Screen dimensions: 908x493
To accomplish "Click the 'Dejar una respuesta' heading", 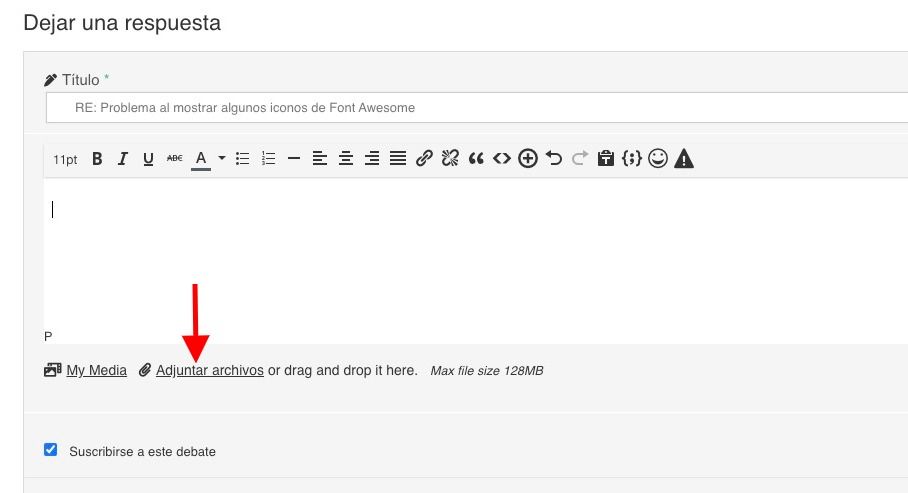I will click(x=122, y=23).
